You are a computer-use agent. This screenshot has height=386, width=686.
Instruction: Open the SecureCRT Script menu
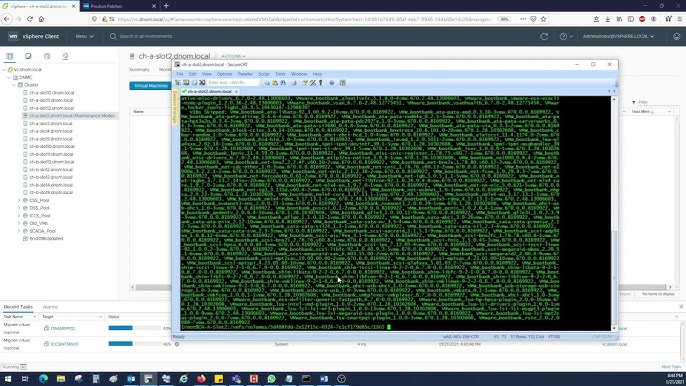(x=264, y=74)
